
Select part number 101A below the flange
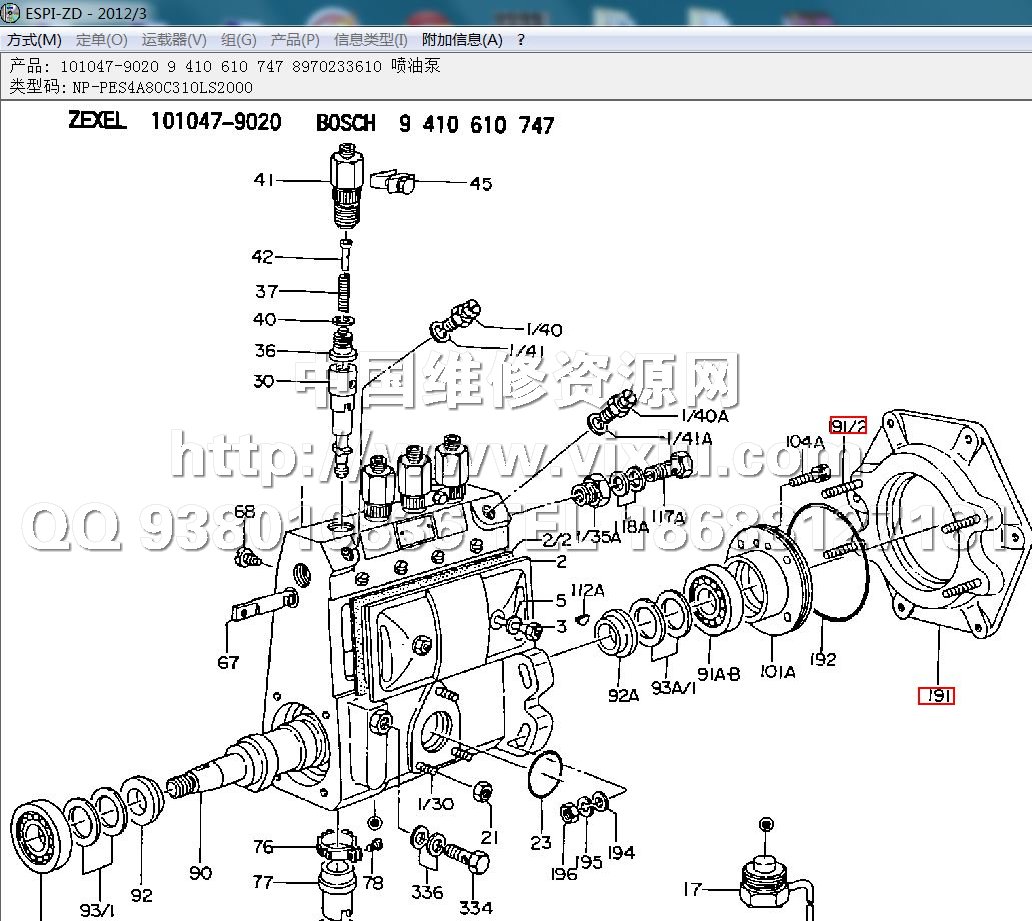pyautogui.click(x=777, y=672)
